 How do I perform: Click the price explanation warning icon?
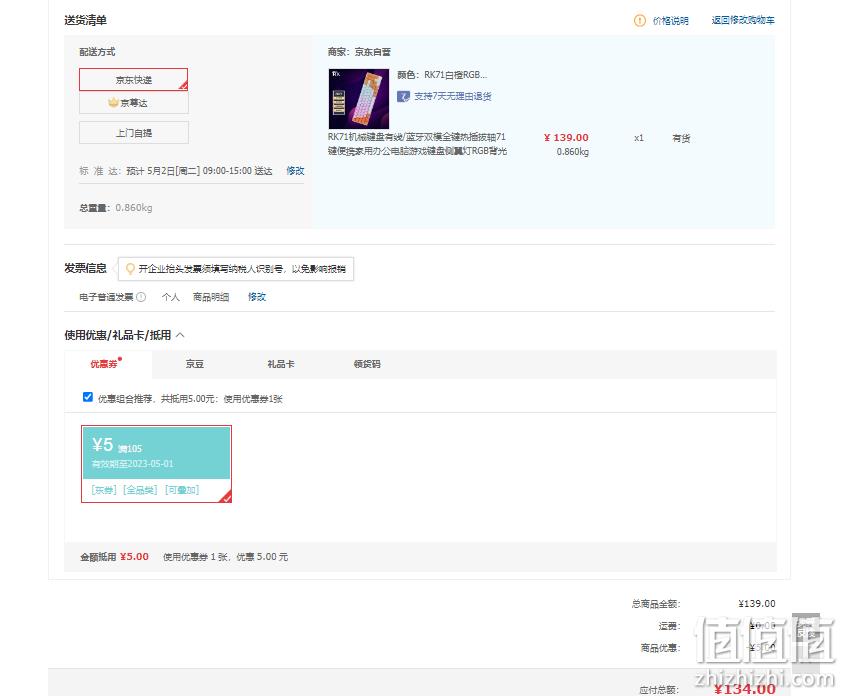click(x=639, y=20)
